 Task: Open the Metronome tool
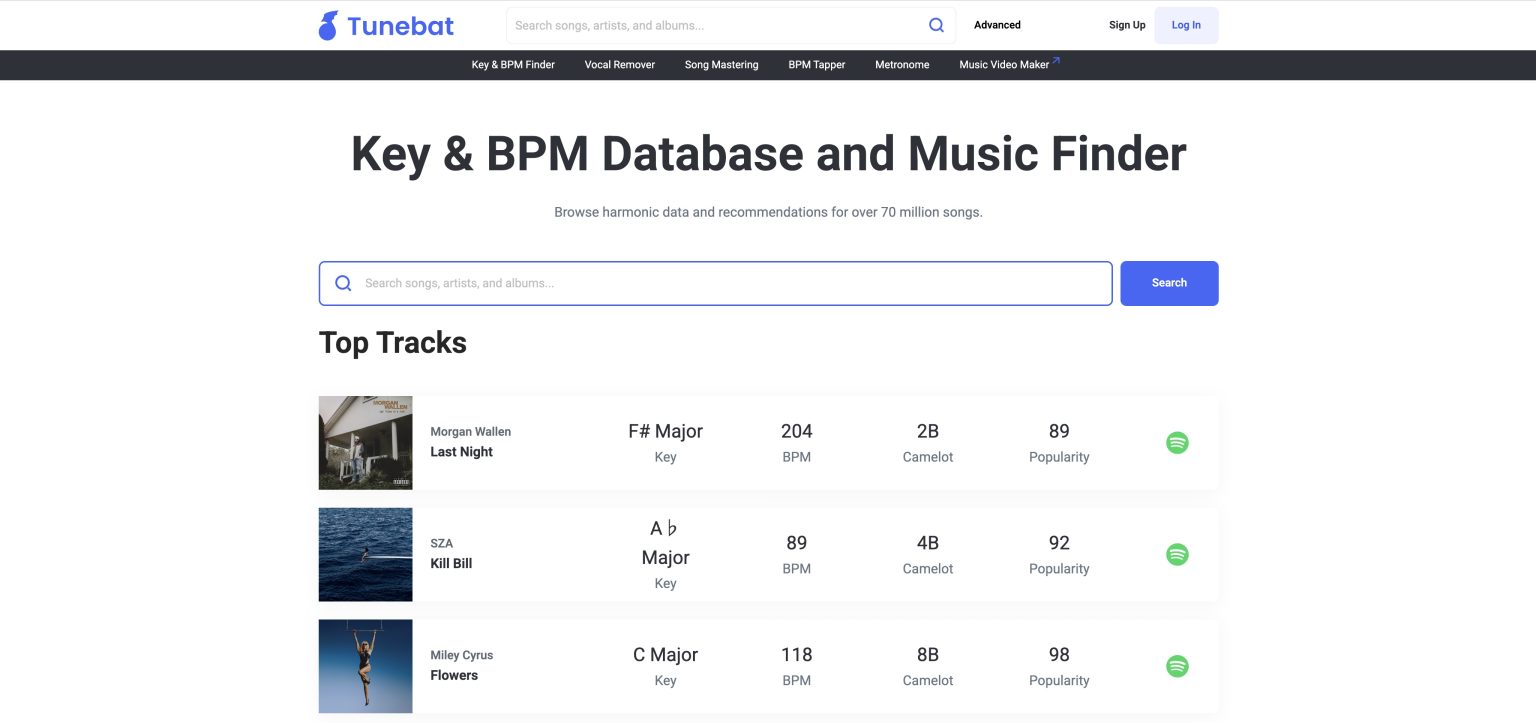click(x=901, y=64)
